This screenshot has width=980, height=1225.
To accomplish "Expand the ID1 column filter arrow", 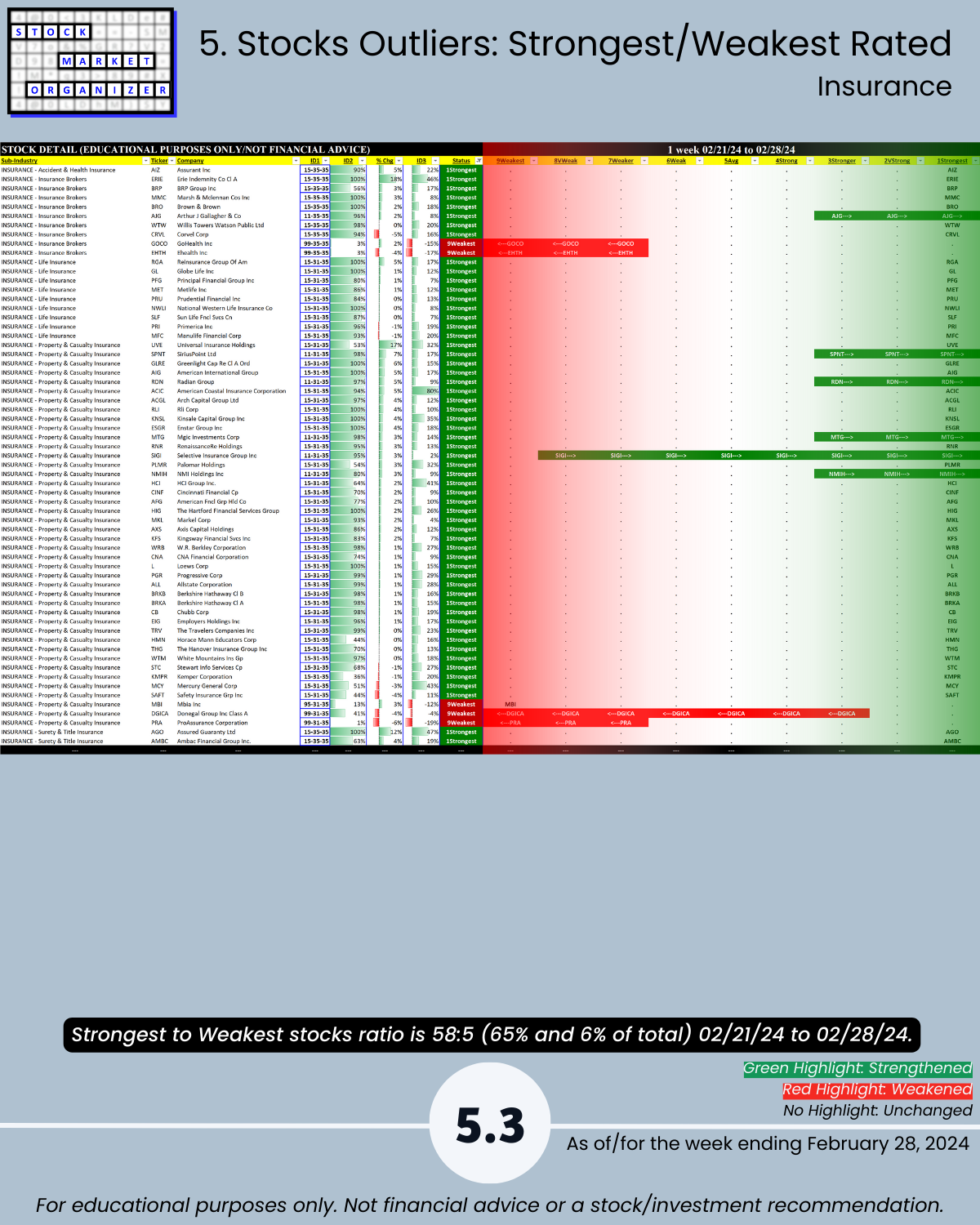I will (326, 161).
